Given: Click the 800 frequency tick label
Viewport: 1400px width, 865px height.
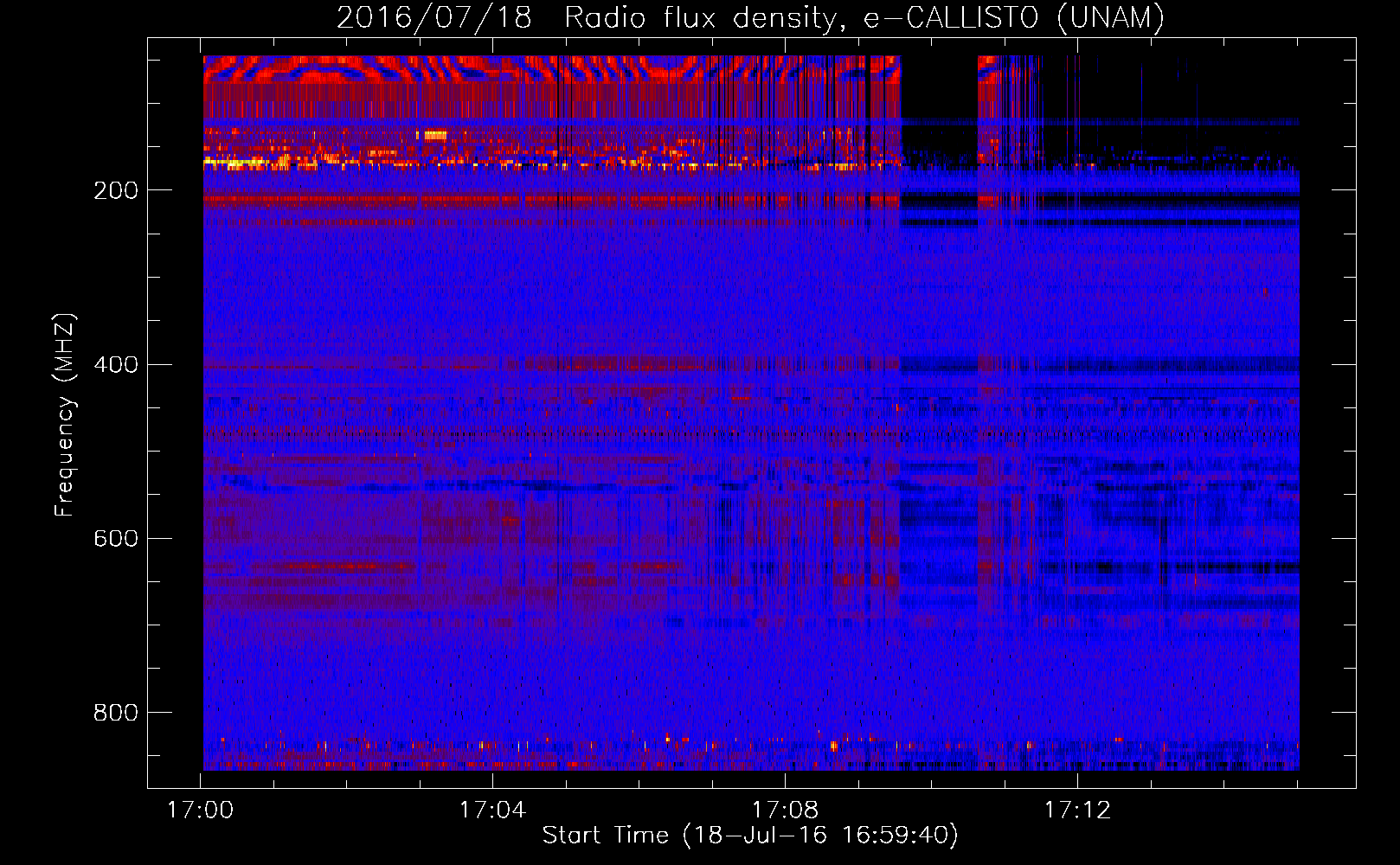Looking at the screenshot, I should [115, 713].
